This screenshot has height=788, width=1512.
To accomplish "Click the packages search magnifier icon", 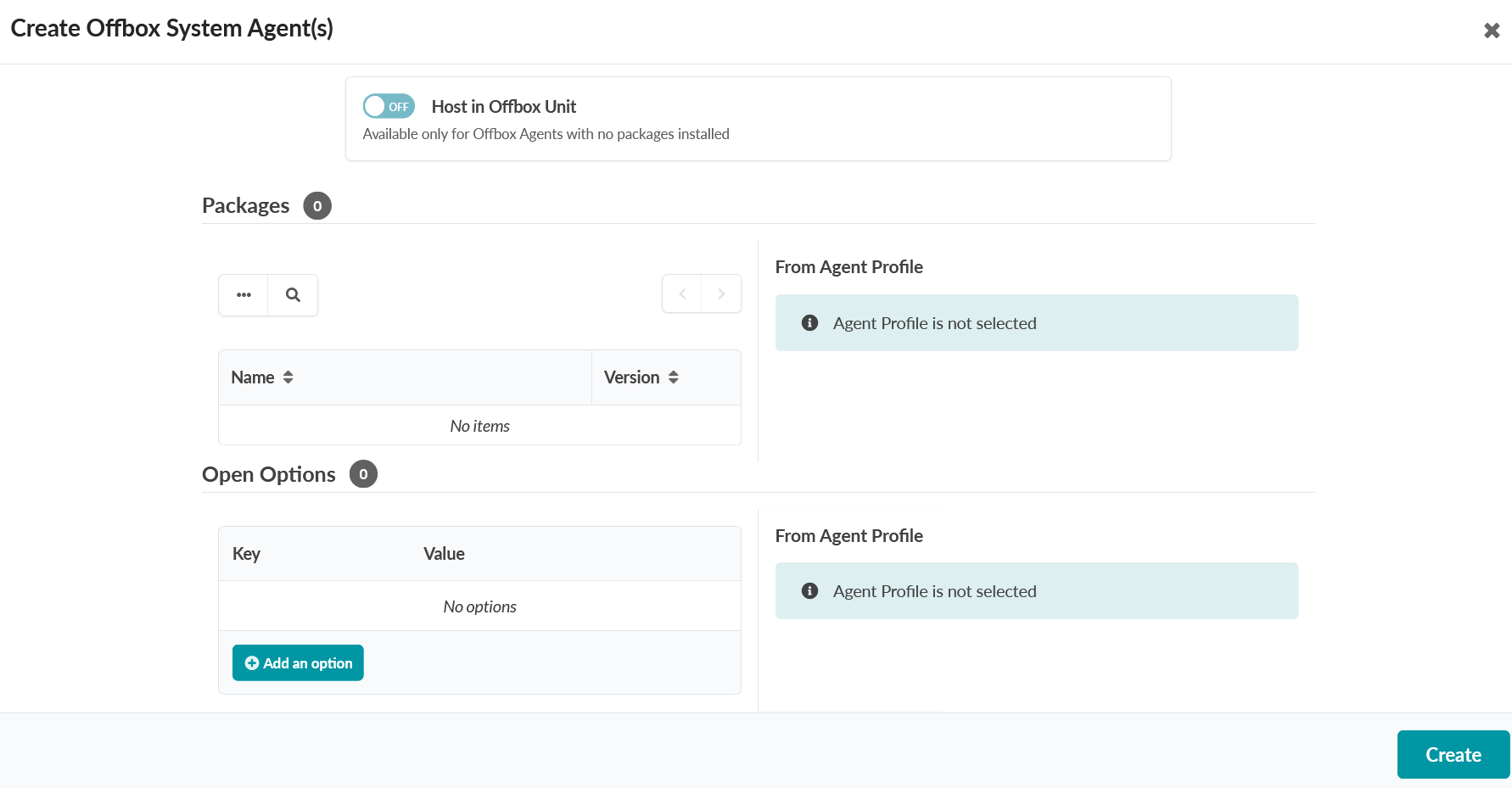I will coord(293,295).
